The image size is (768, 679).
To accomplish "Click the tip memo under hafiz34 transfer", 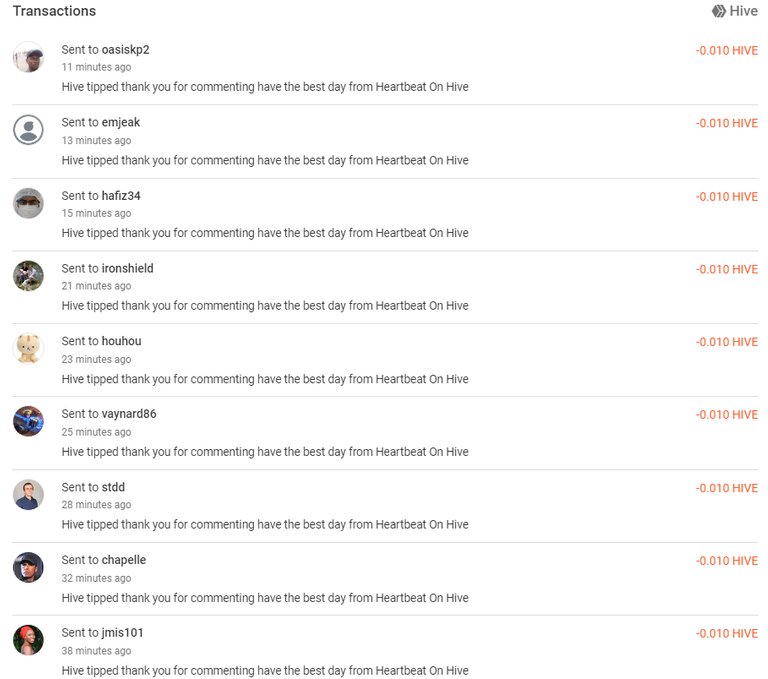I will pos(265,233).
